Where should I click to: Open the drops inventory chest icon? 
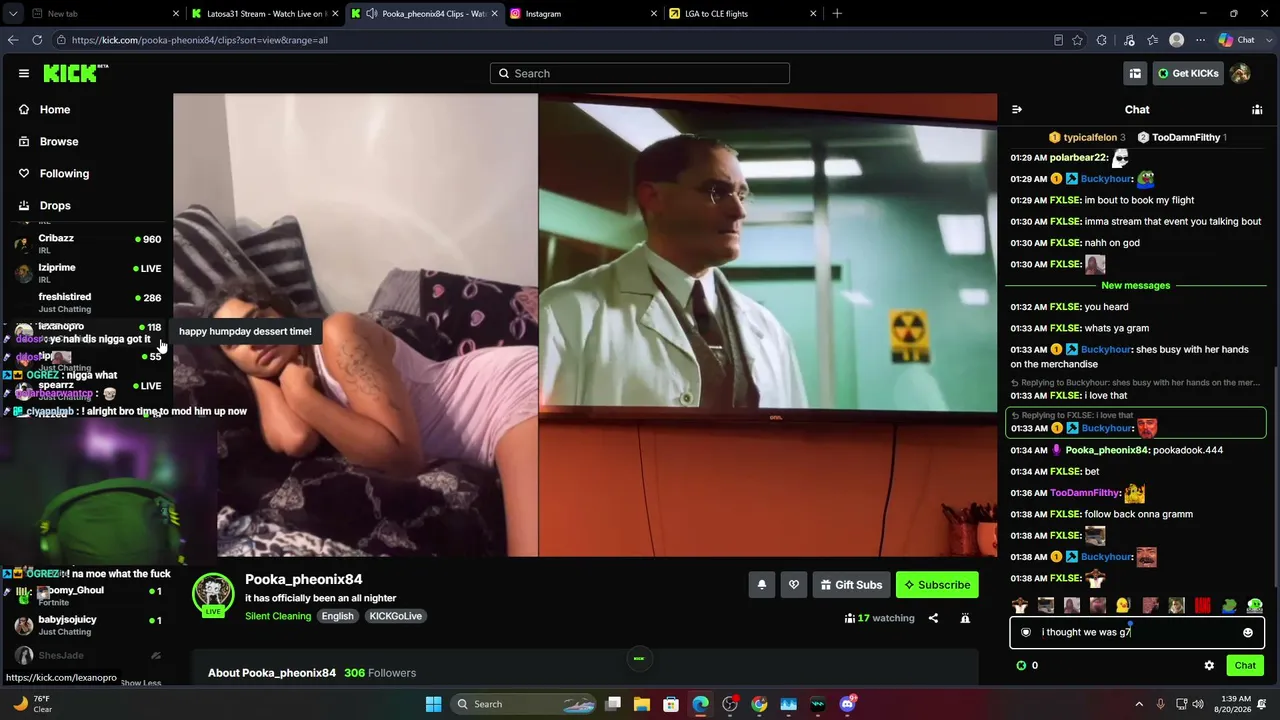coord(1135,73)
